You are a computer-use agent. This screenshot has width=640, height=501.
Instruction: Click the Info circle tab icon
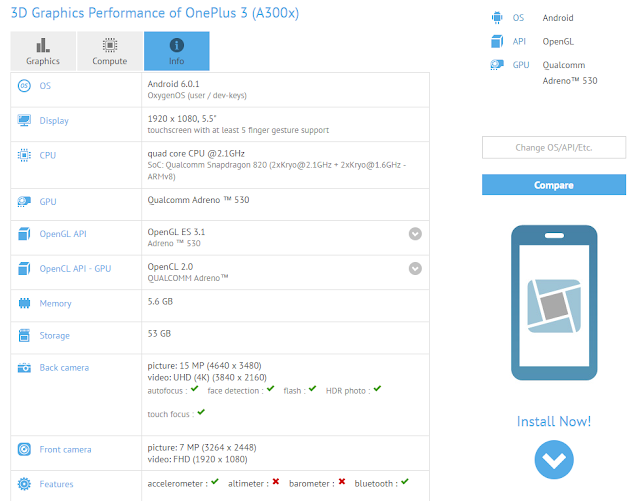click(x=176, y=45)
